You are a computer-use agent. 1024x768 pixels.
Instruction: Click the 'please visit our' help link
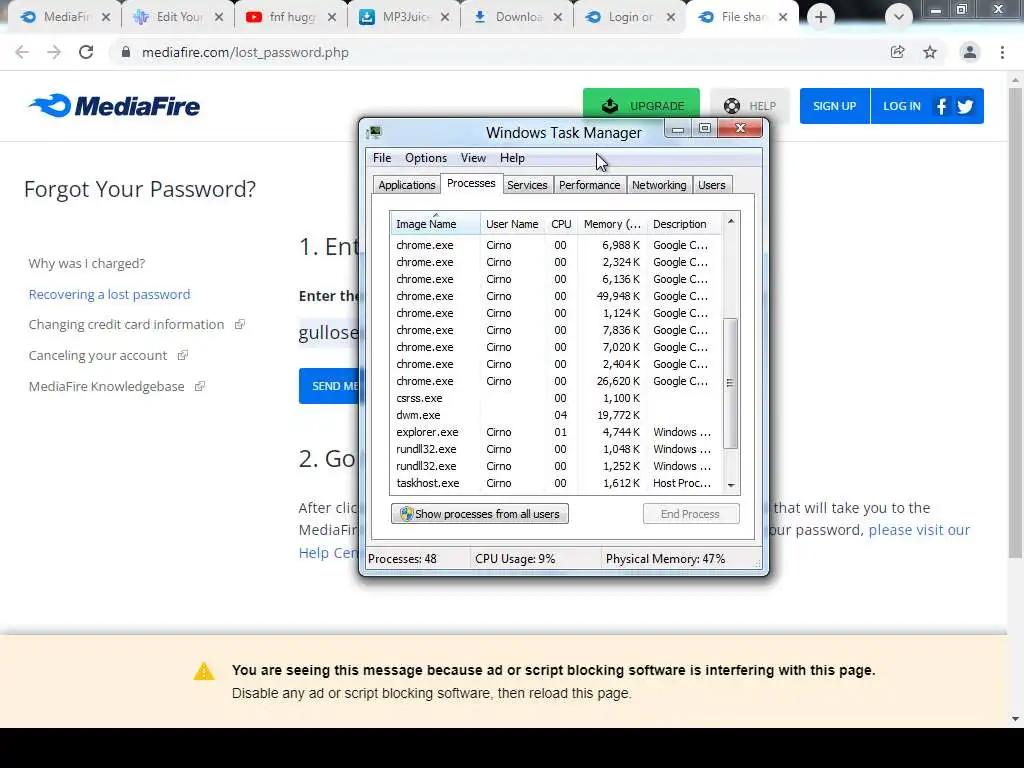919,530
